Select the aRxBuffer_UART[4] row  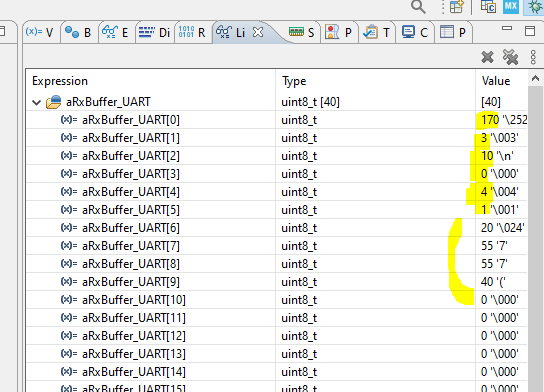[x=277, y=192]
